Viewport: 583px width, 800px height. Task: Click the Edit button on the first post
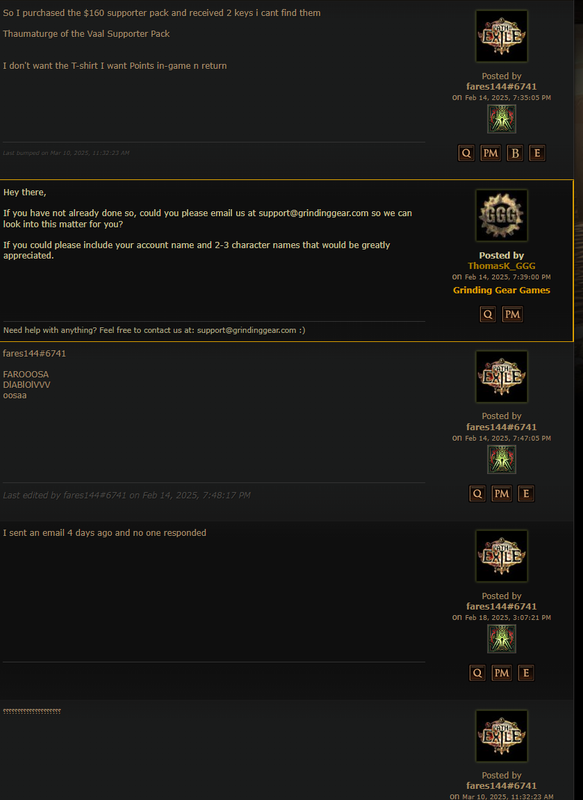click(537, 153)
